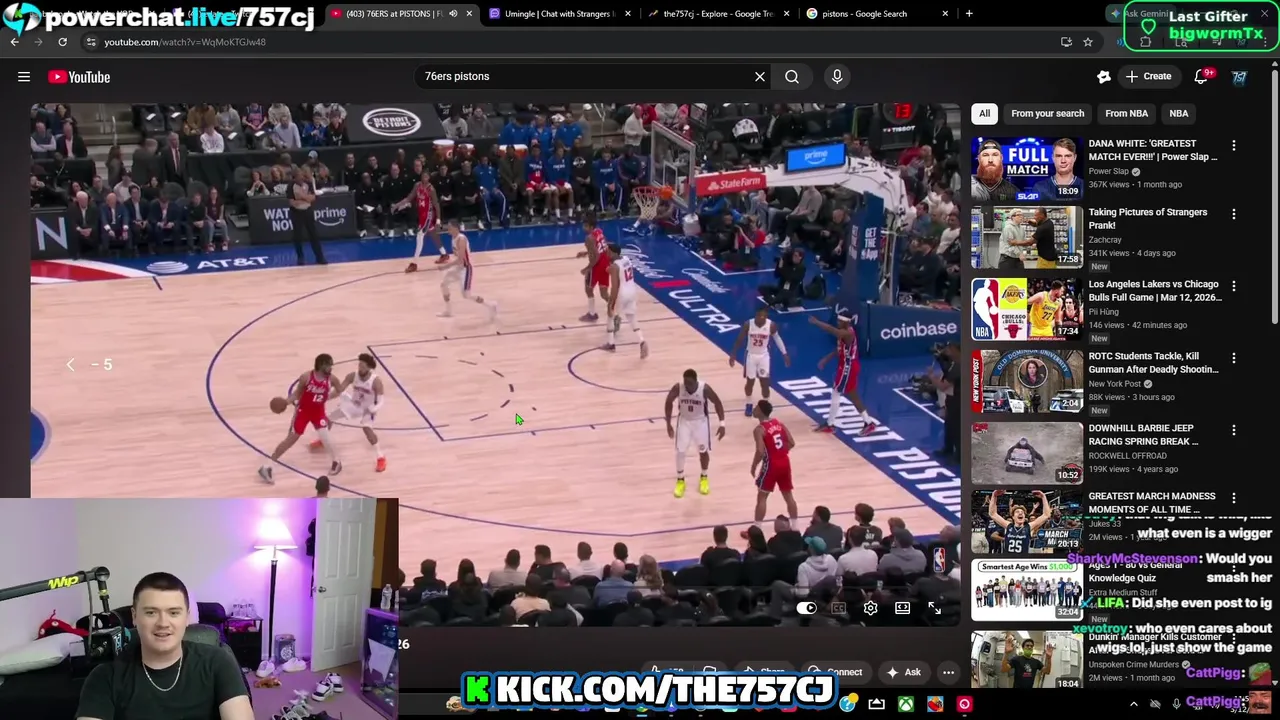
Task: Open options menu for Barbie Jeep video
Action: point(1233,430)
